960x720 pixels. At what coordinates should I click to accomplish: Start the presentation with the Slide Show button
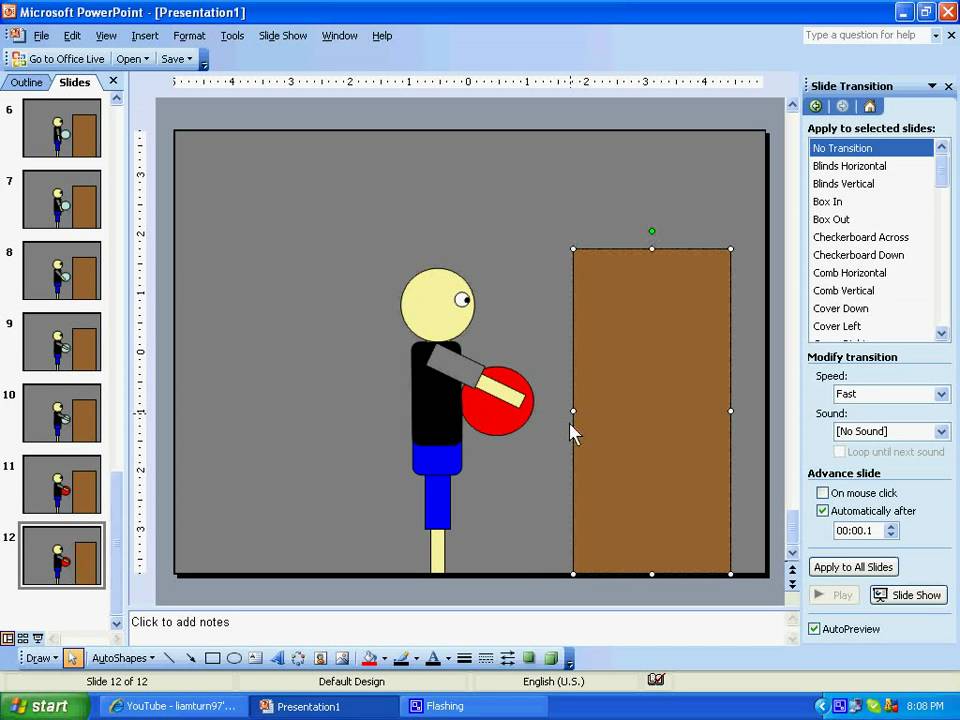pos(908,594)
